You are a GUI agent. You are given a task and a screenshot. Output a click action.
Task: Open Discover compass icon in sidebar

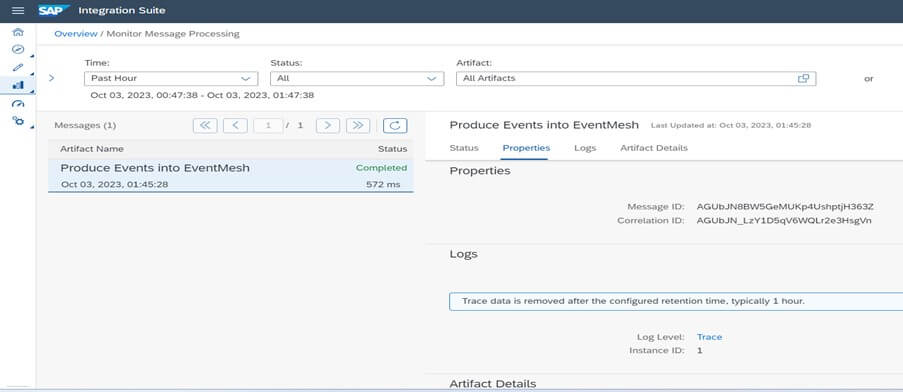pyautogui.click(x=18, y=50)
